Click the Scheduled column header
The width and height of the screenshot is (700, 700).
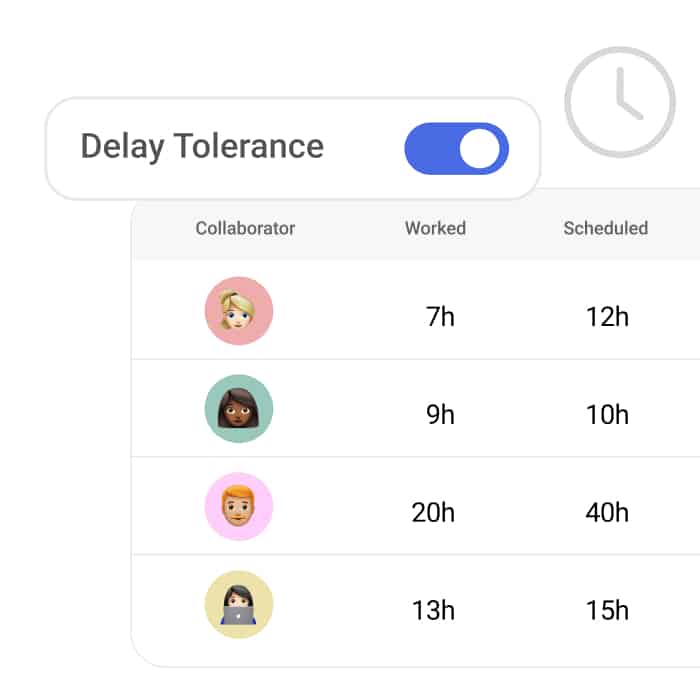click(x=605, y=228)
